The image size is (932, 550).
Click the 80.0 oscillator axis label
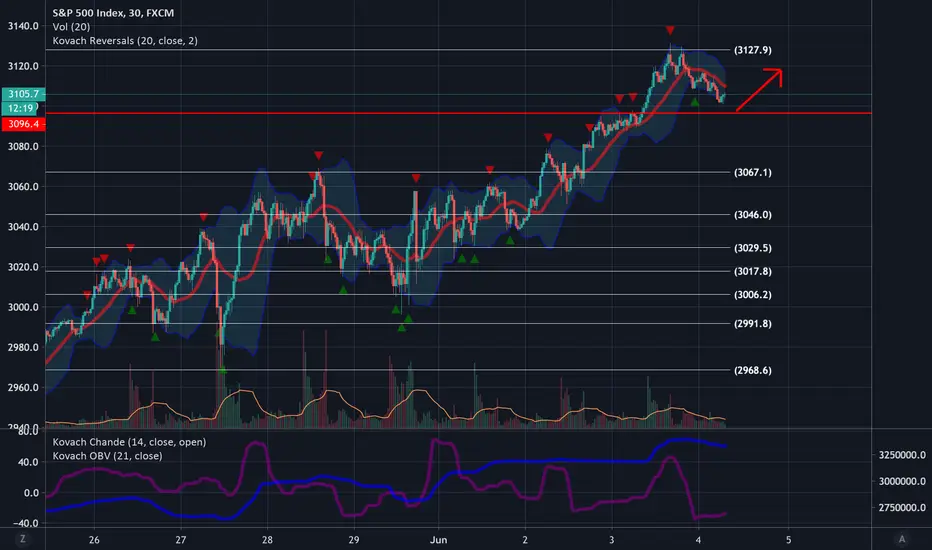[28, 431]
